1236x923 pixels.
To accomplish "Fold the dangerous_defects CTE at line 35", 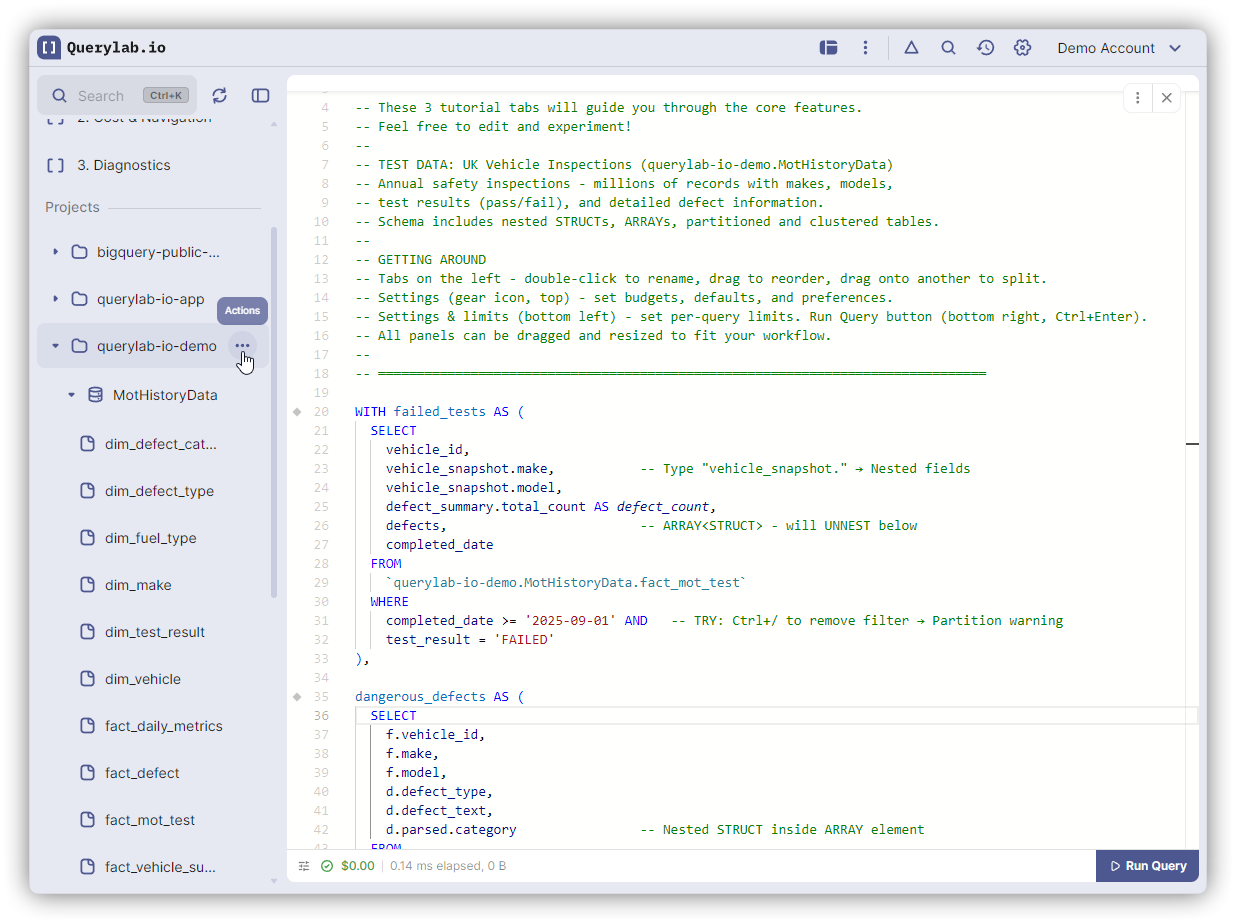I will coord(297,697).
